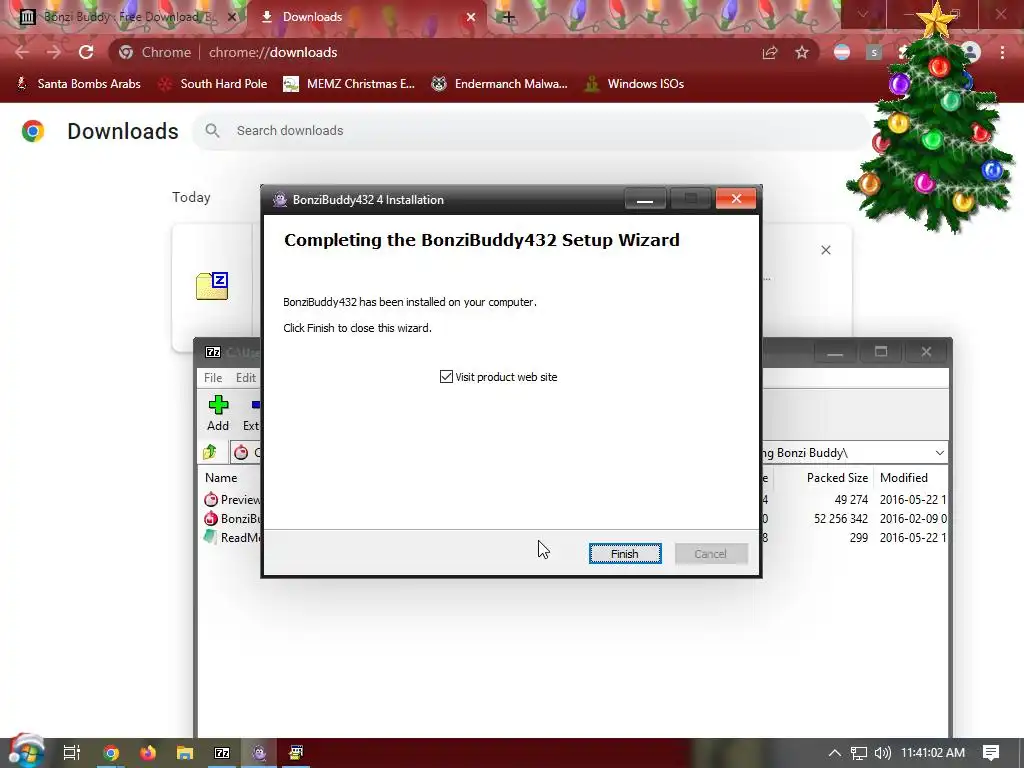Click 7z icon in 7-Zip title bar
This screenshot has height=768, width=1024.
[213, 352]
